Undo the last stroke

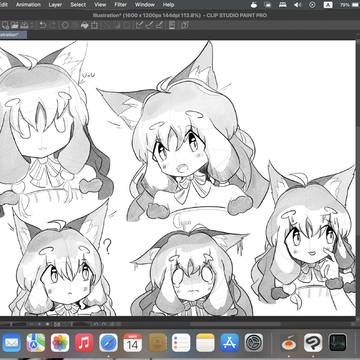43,25
